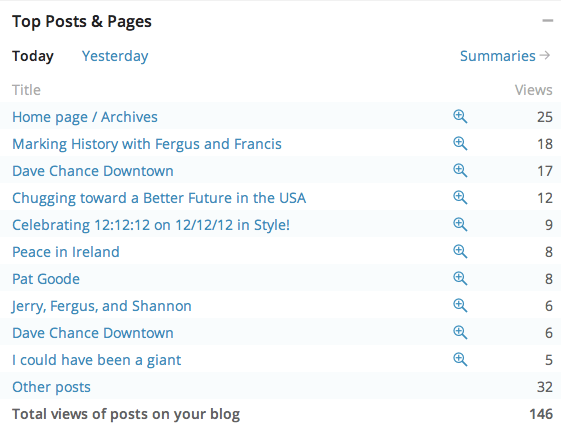
Task: Open magnifier for I could have been a giant
Action: pos(460,359)
